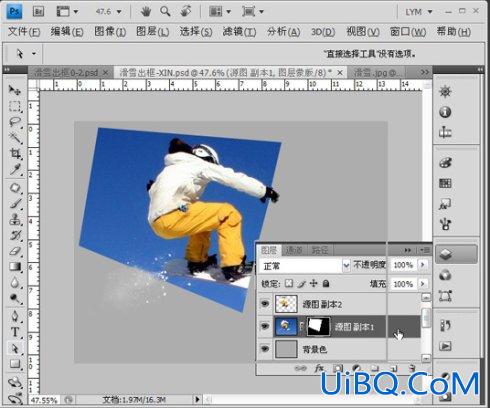The height and width of the screenshot is (408, 490).
Task: Open the History panel icon
Action: [x=445, y=325]
